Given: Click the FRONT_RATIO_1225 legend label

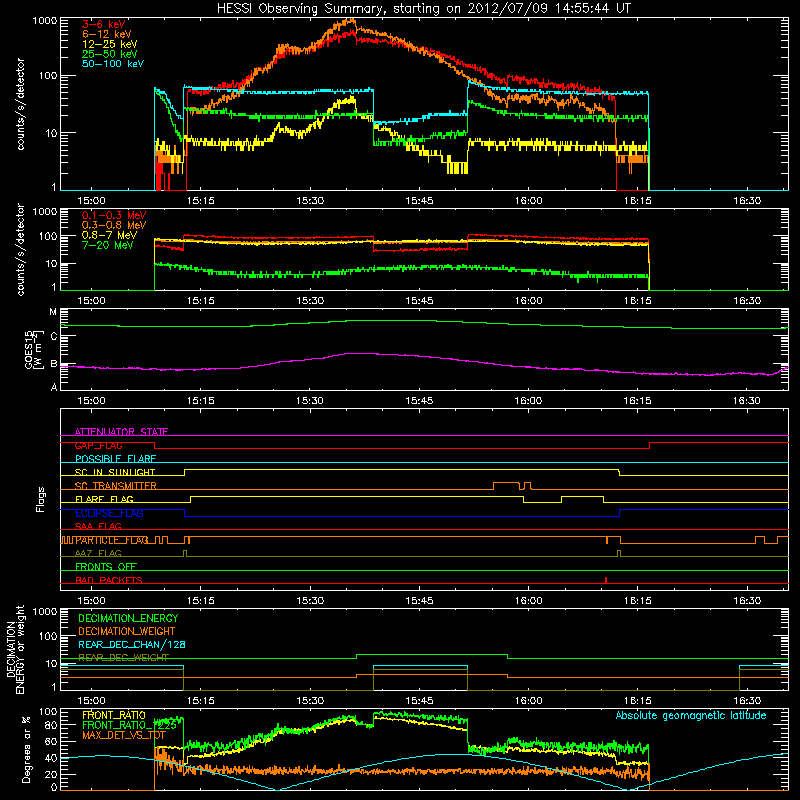Looking at the screenshot, I should [130, 725].
